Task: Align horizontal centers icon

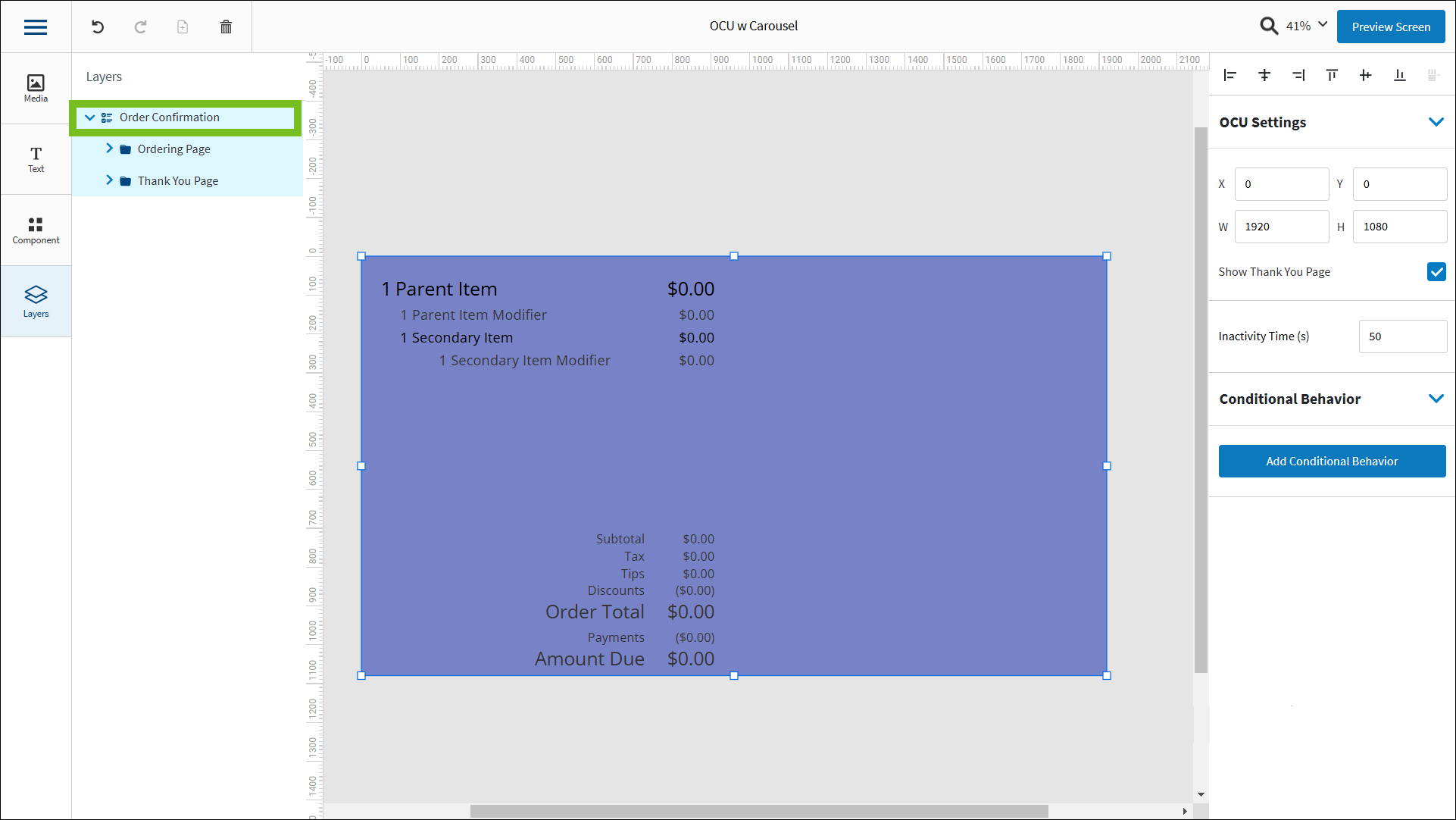Action: 1264,75
